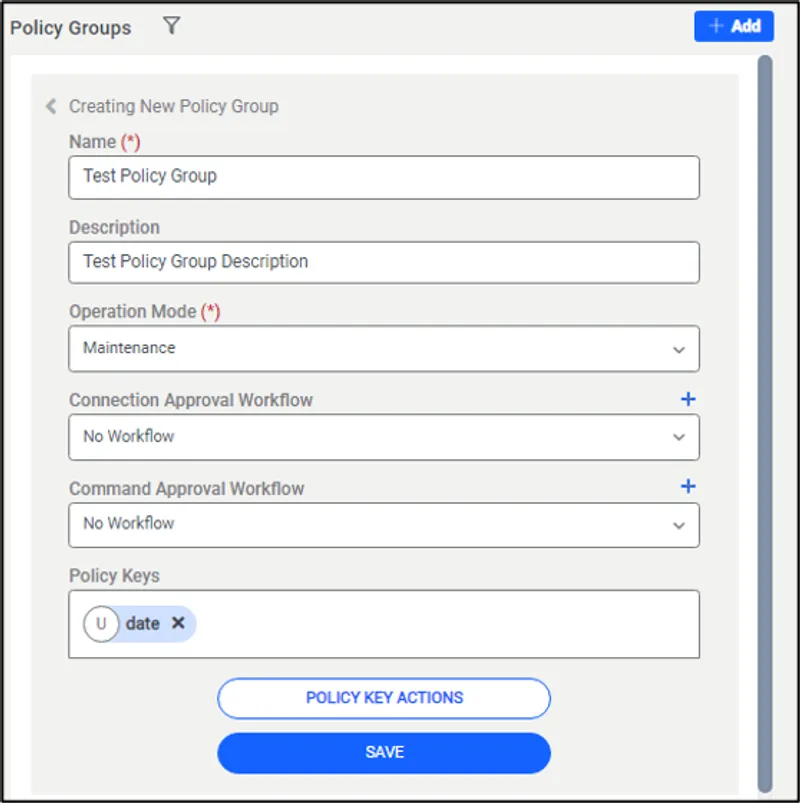Remove the date policy key using its X icon
The height and width of the screenshot is (803, 800).
(x=178, y=623)
